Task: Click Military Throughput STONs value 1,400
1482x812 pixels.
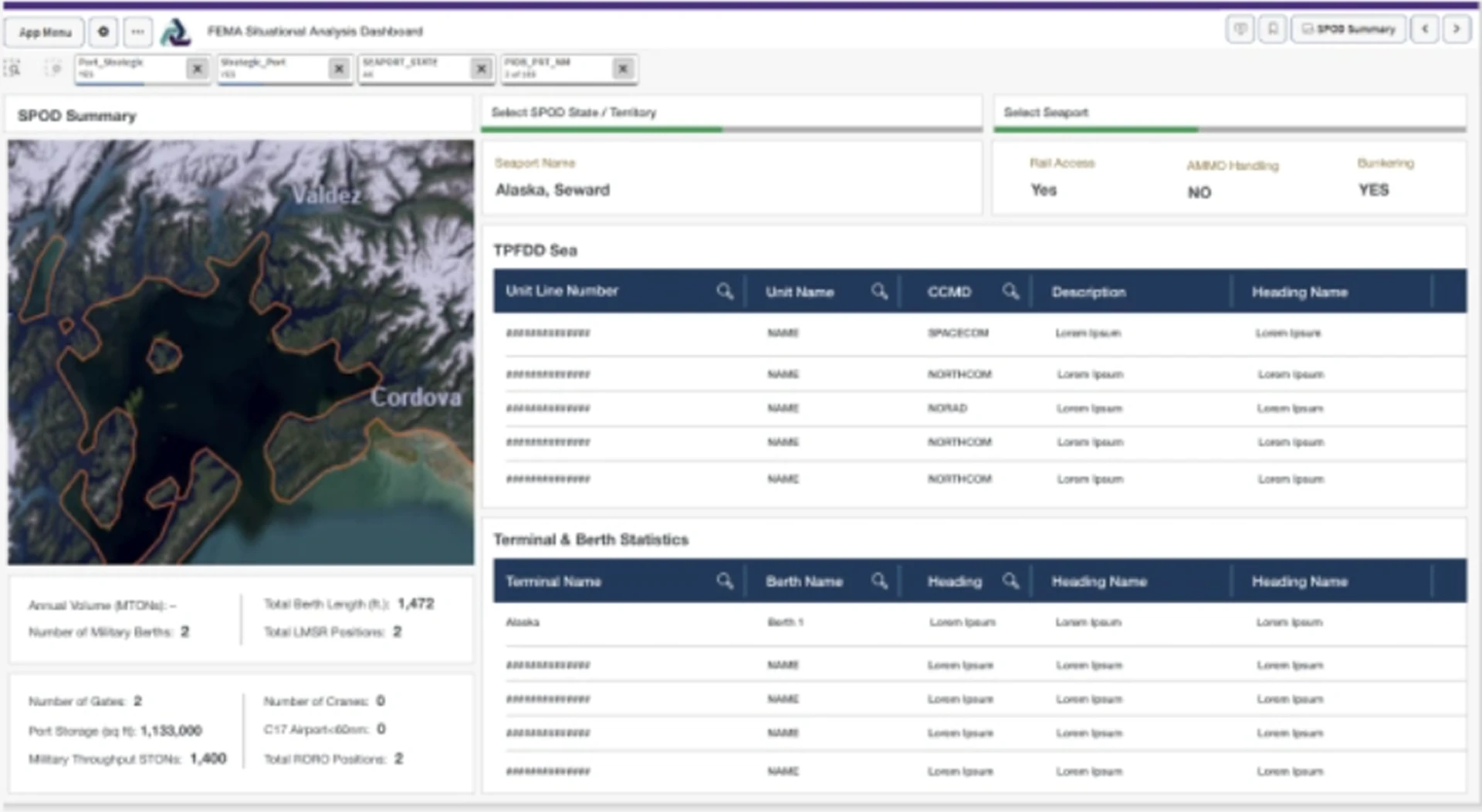Action: [208, 759]
